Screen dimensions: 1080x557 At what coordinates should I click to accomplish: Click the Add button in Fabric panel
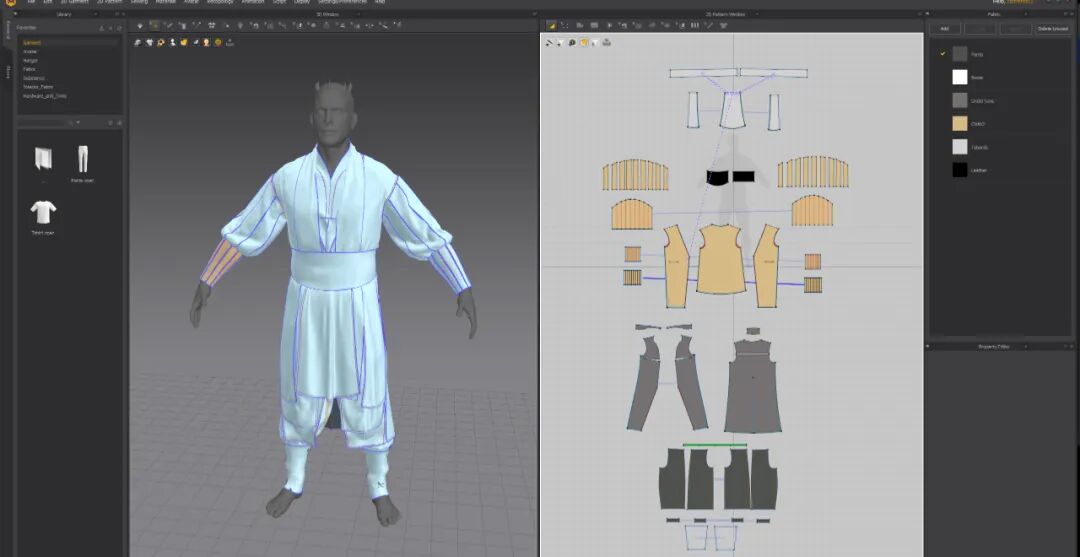click(x=944, y=29)
